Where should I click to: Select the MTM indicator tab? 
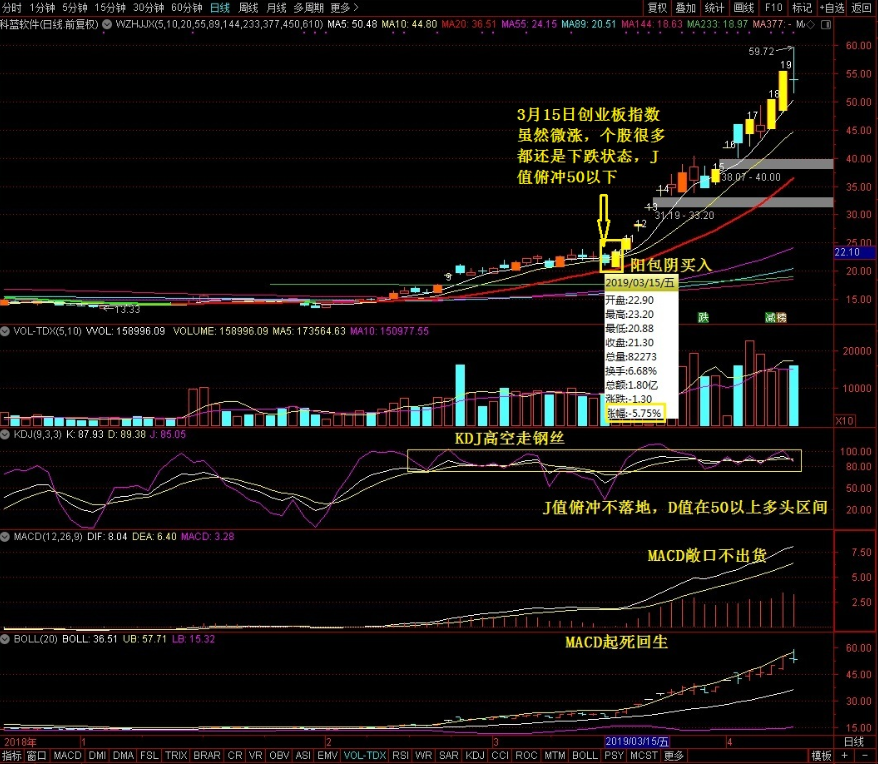[x=555, y=756]
